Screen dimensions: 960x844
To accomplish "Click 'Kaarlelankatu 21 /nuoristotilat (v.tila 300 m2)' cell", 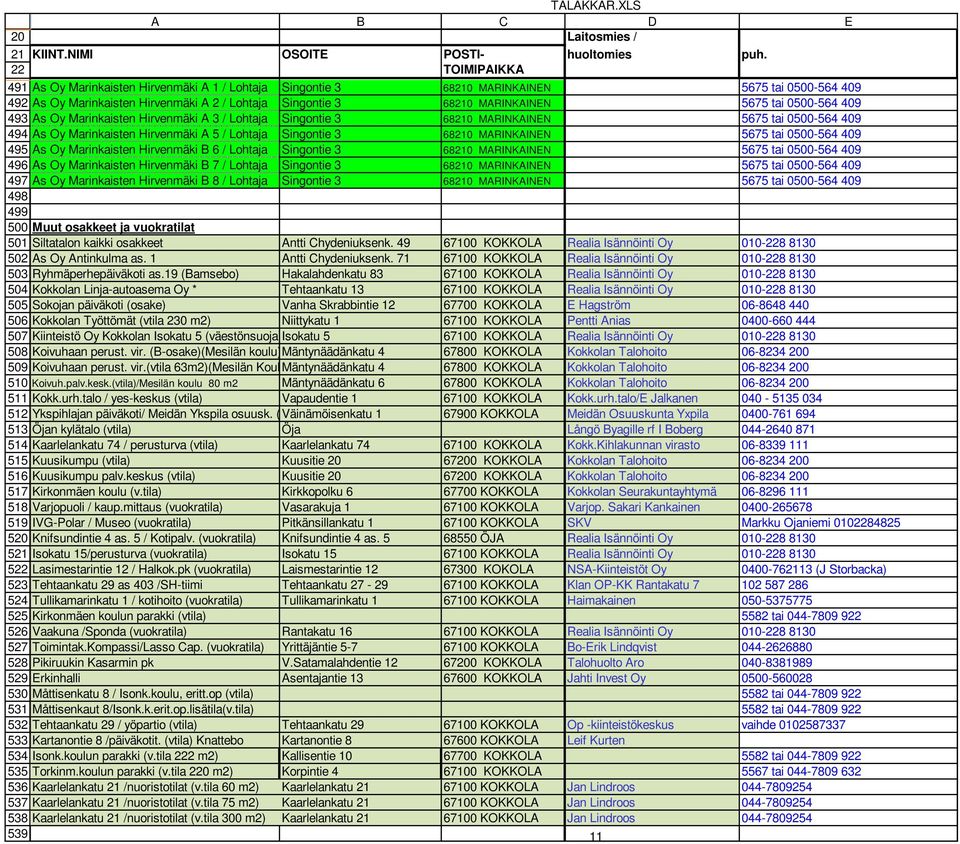I will tap(155, 818).
